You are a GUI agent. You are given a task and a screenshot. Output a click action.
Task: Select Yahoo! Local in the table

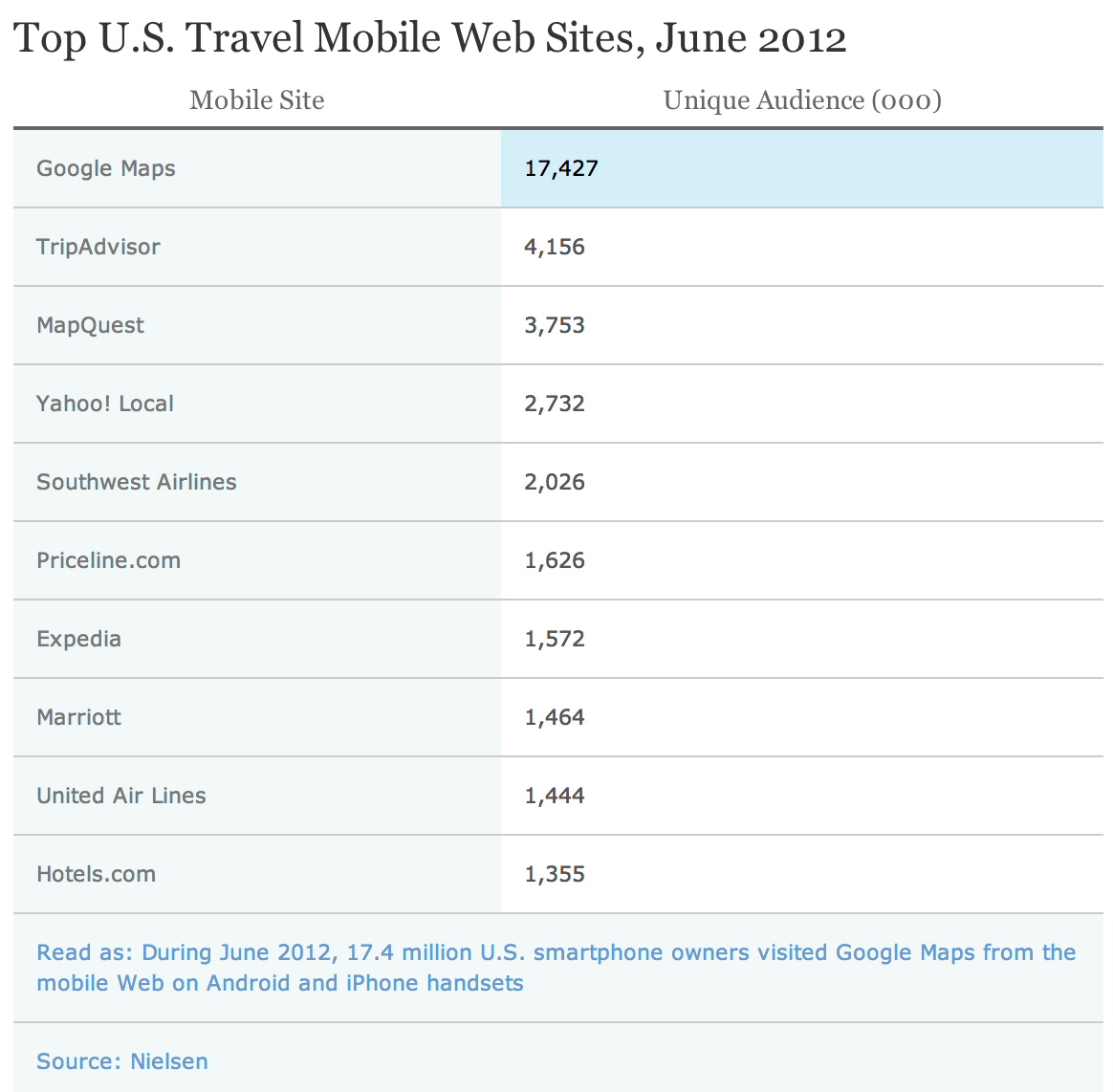tap(105, 404)
